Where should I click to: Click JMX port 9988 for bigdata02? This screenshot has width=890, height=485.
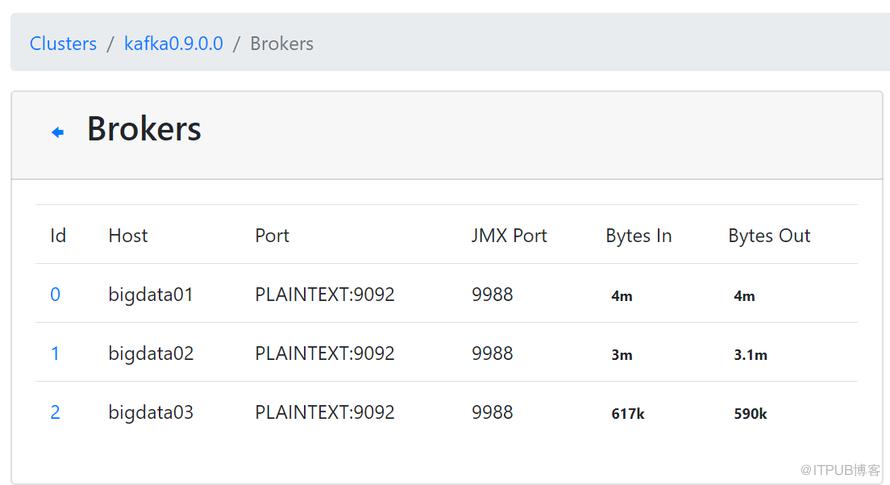(492, 353)
